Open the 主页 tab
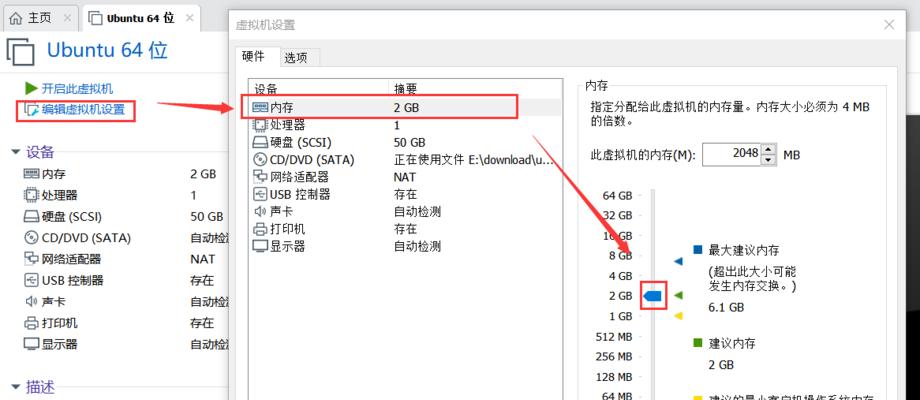920x400 pixels. tap(39, 18)
